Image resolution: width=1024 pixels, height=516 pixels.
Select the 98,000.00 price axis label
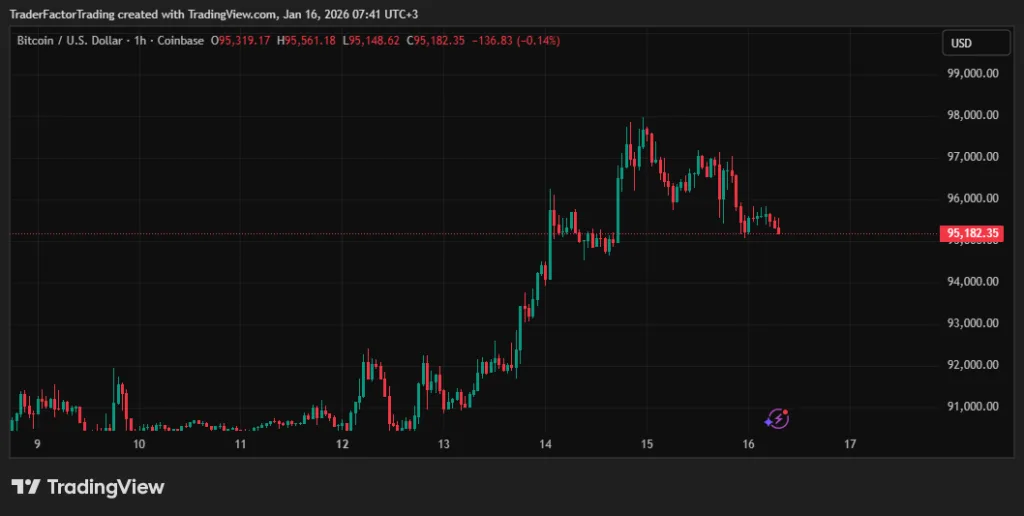point(972,115)
